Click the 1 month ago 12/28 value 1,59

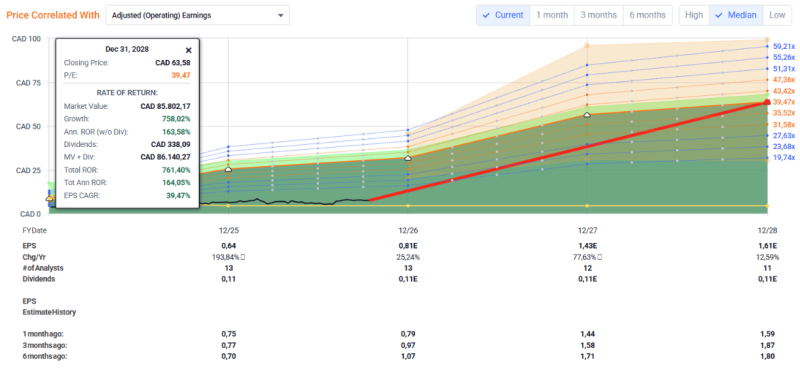point(767,334)
